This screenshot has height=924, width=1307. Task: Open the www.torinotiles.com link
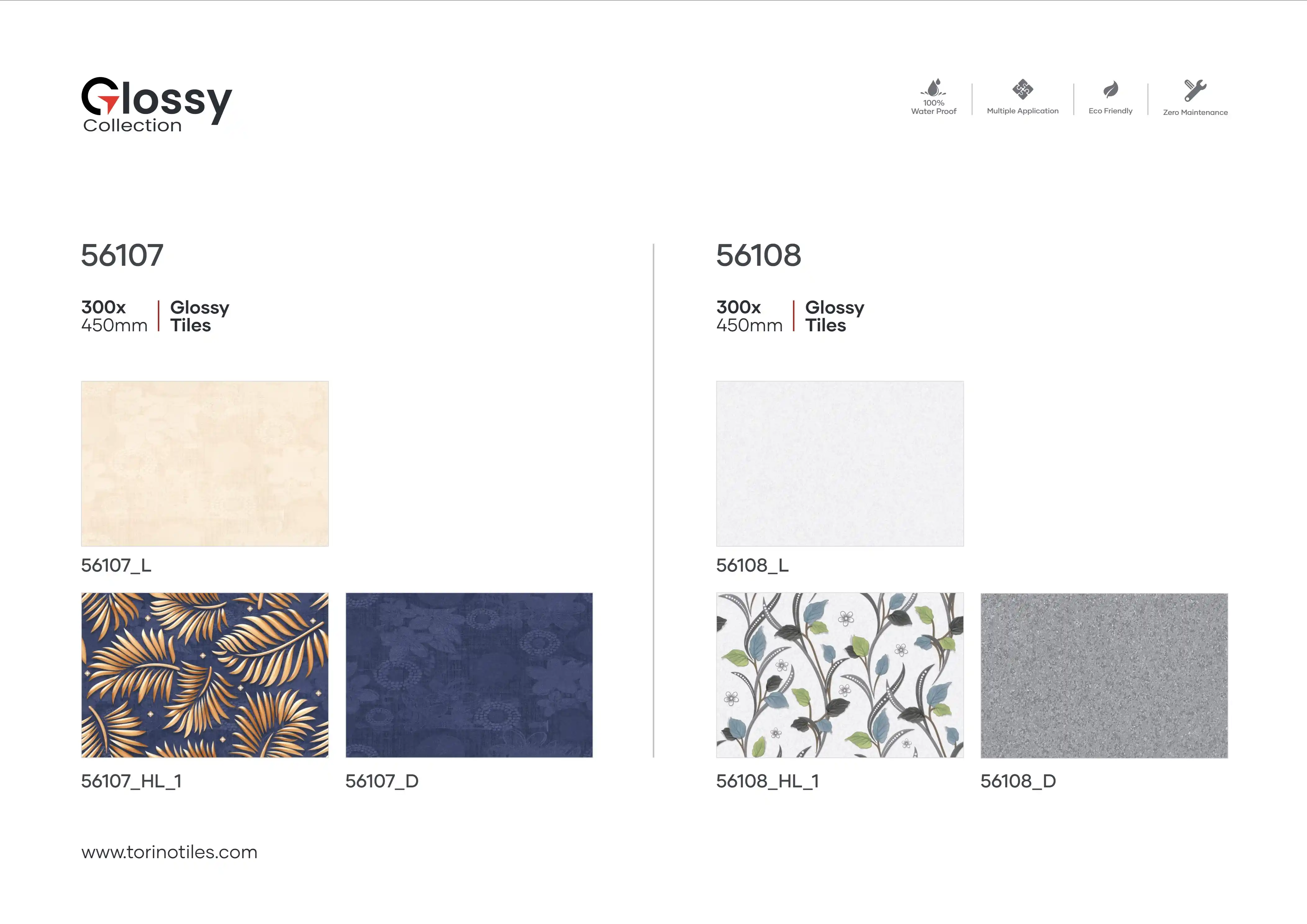click(x=169, y=852)
